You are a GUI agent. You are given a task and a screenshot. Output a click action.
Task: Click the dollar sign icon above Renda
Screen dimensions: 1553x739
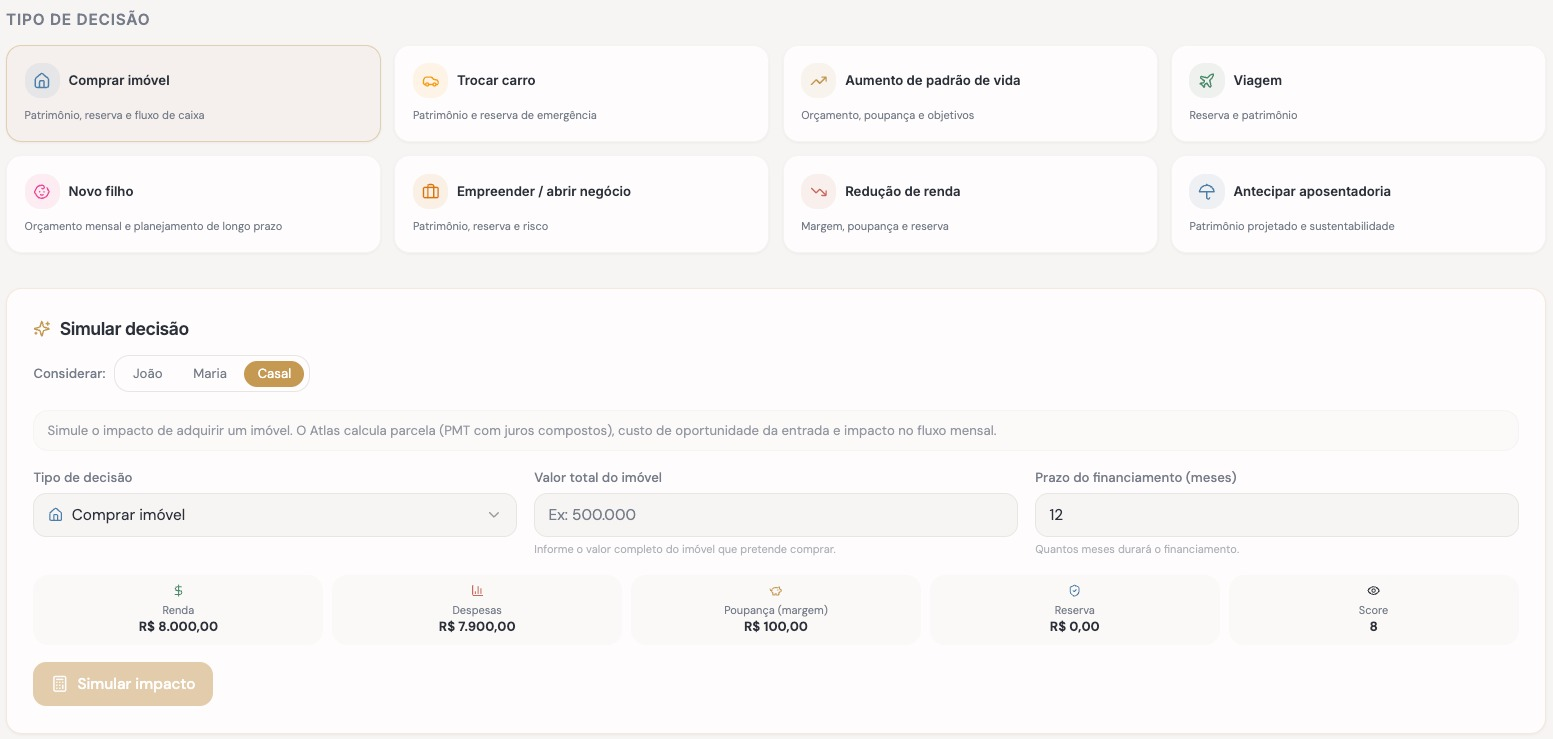(178, 591)
